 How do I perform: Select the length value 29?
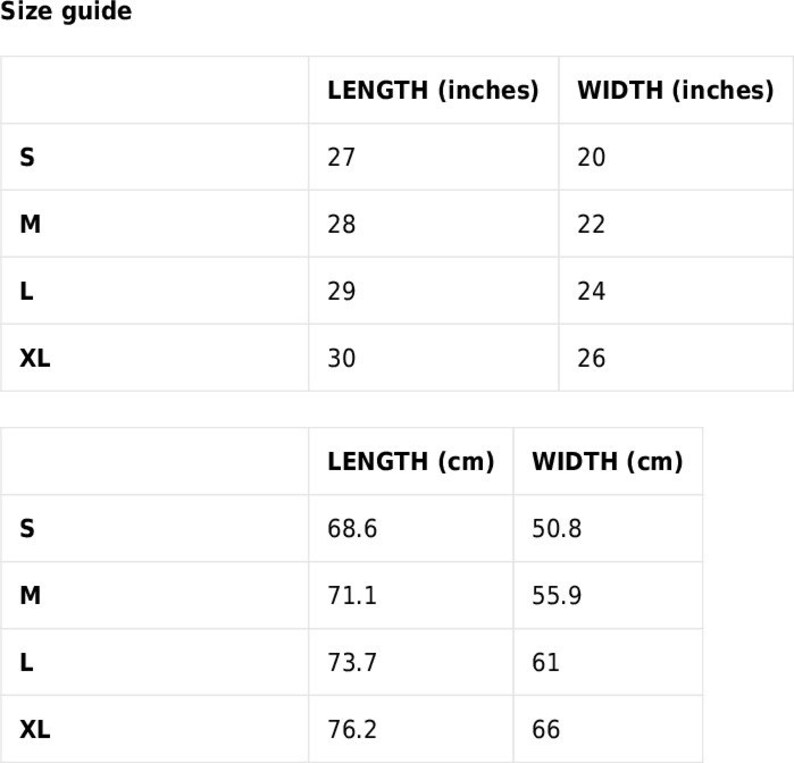click(341, 291)
